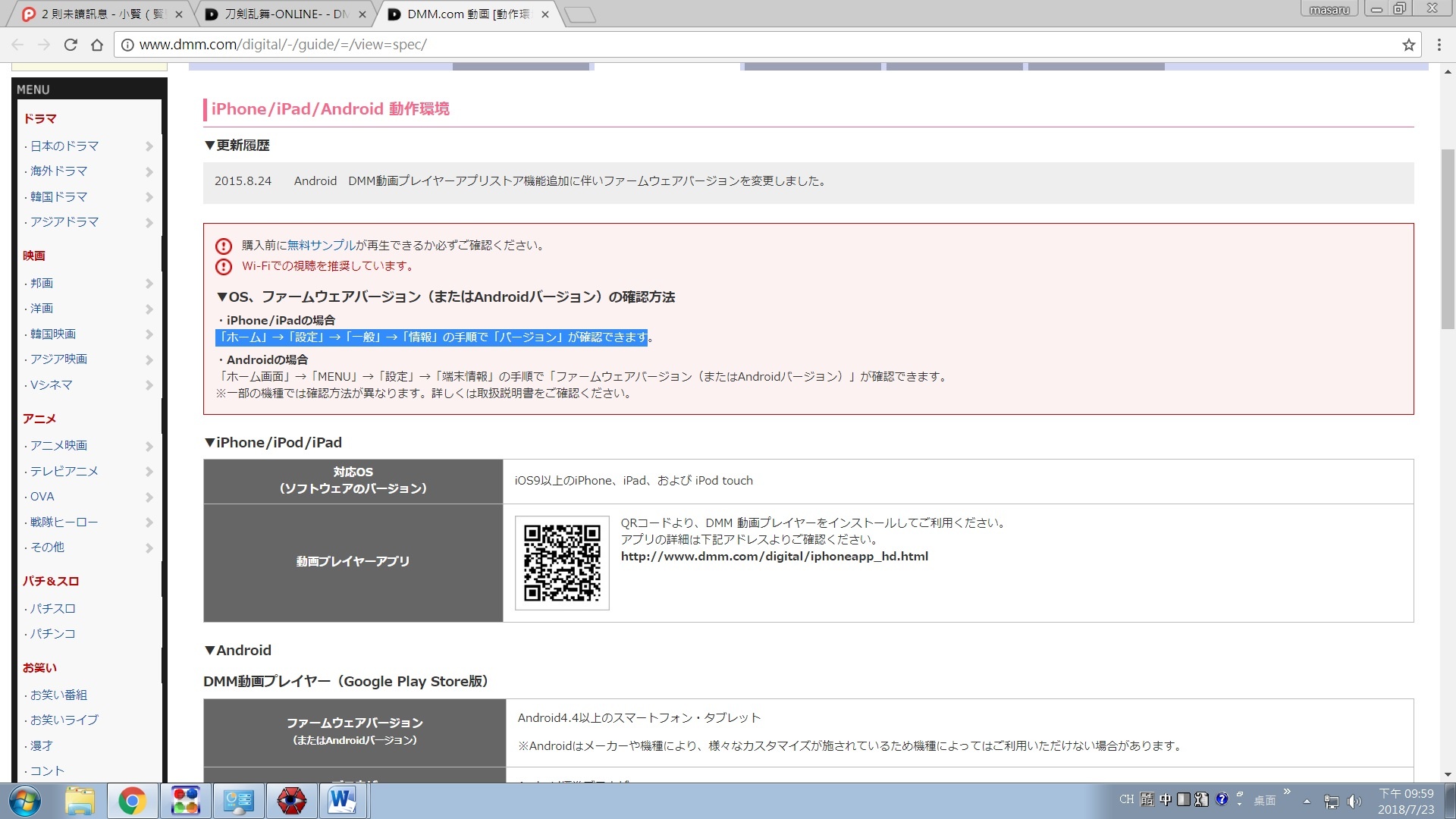Open テレビアニメ category
The image size is (1456, 819).
coord(64,471)
